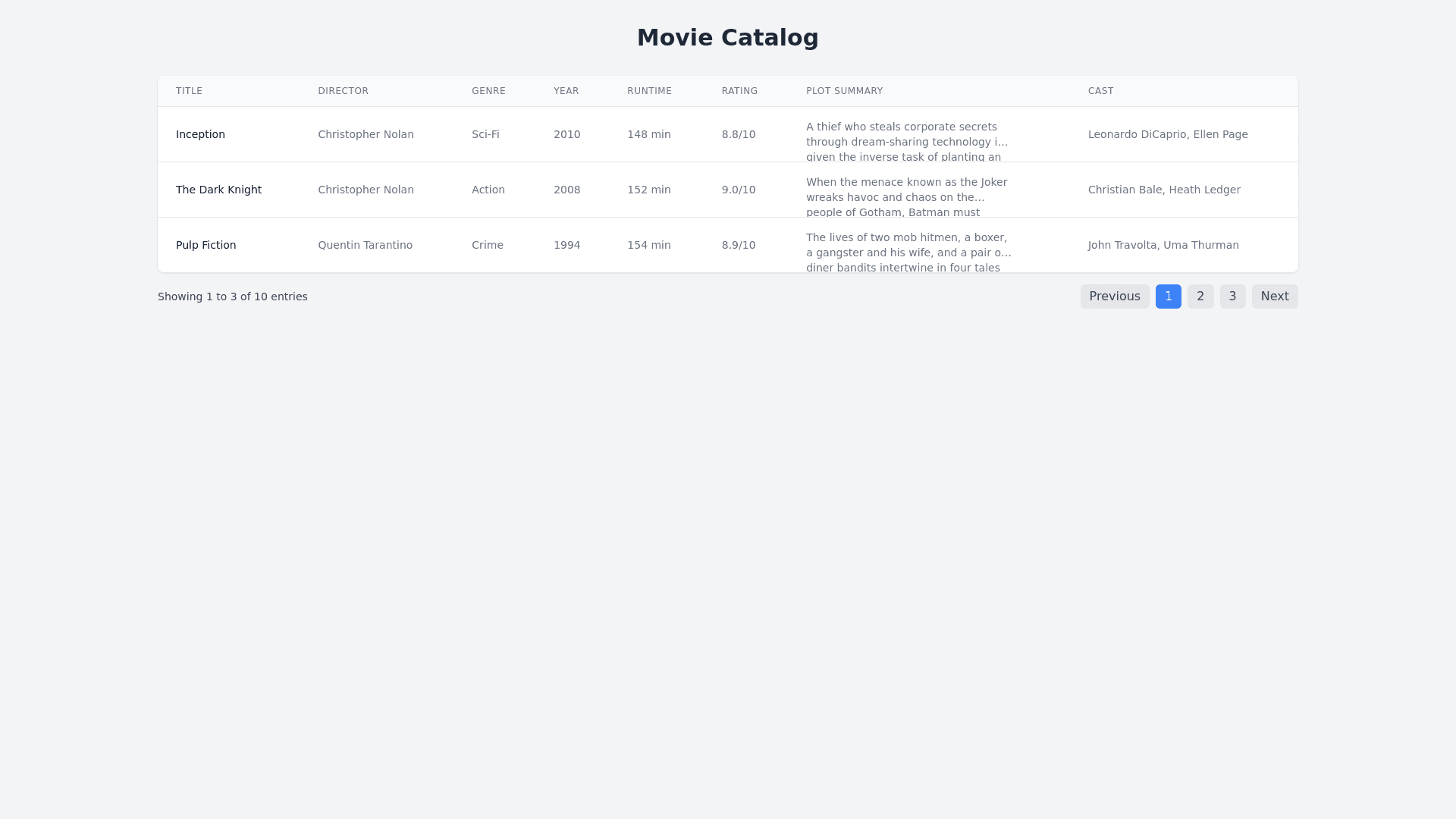
Task: Go to the Next page
Action: tap(1274, 297)
